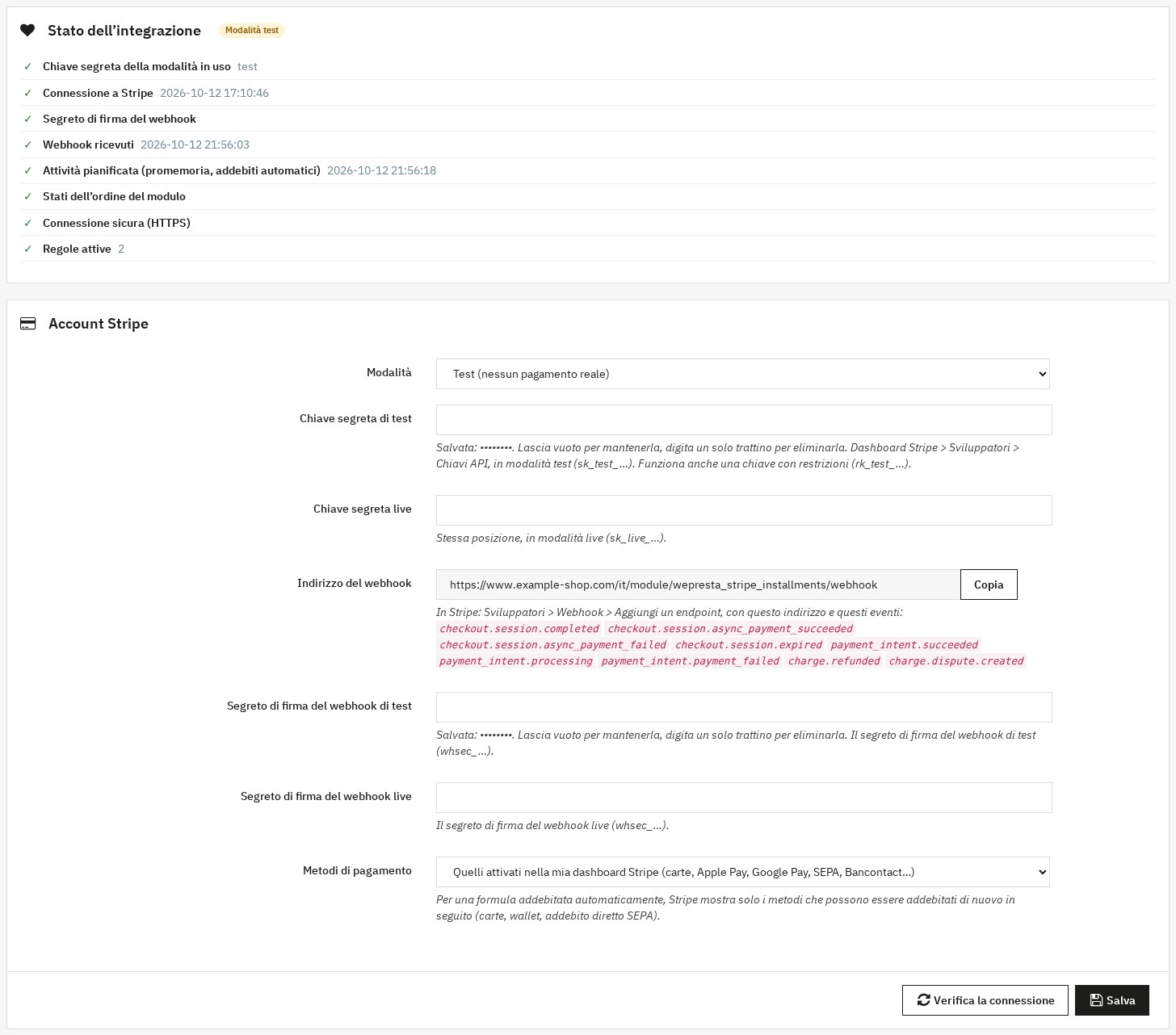Click the Indirizzo del webhook URL field

[698, 585]
